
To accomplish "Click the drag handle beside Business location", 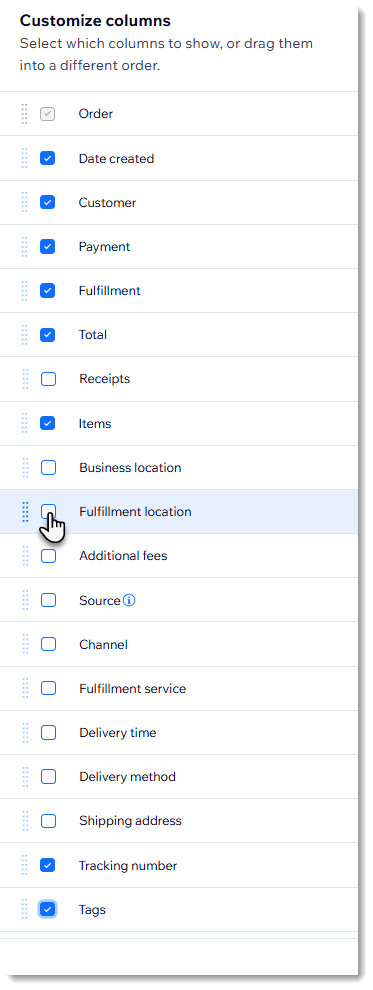I will (x=25, y=467).
